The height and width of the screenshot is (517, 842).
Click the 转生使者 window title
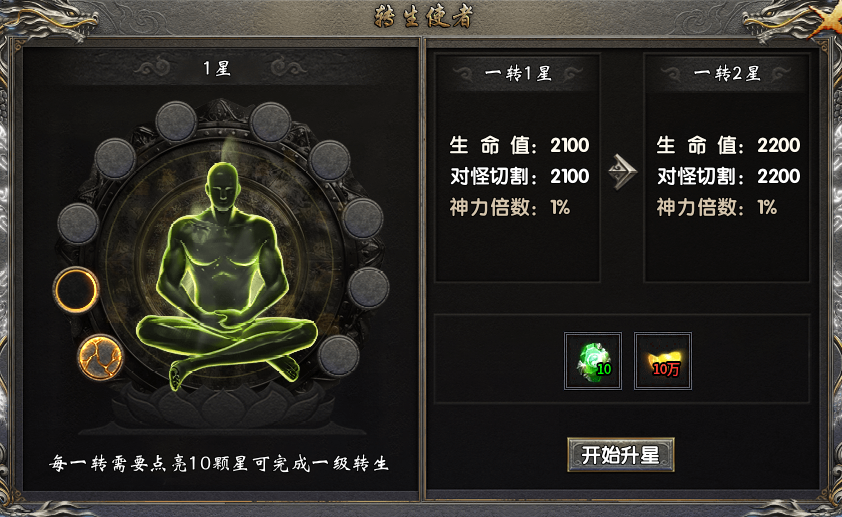tap(423, 17)
